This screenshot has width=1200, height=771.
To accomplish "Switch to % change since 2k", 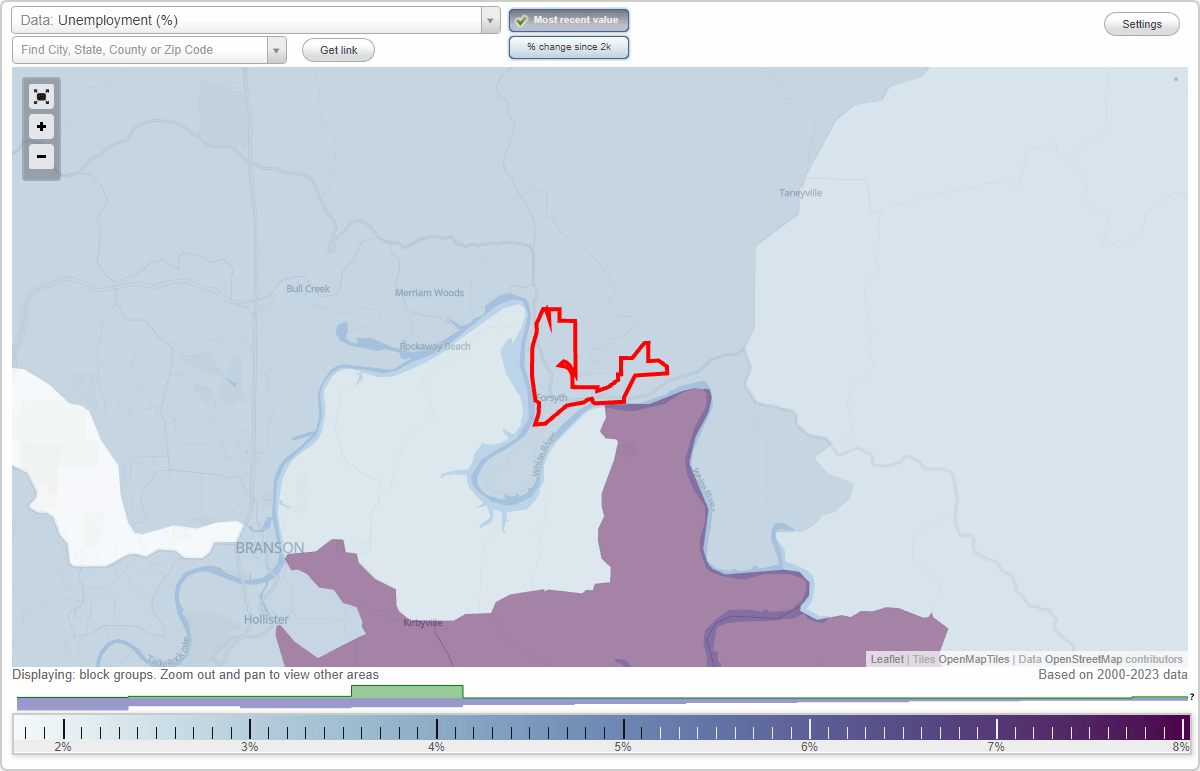I will coord(569,47).
